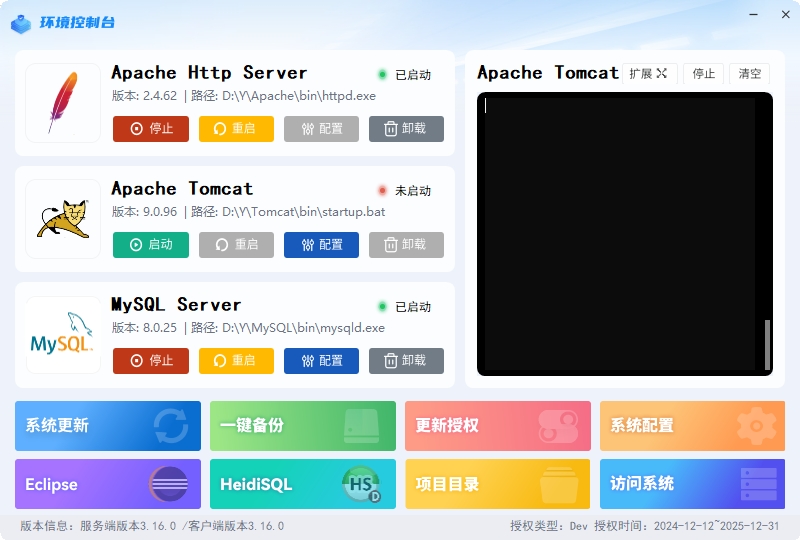Click the Apache Http Server green status indicator

coord(382,75)
